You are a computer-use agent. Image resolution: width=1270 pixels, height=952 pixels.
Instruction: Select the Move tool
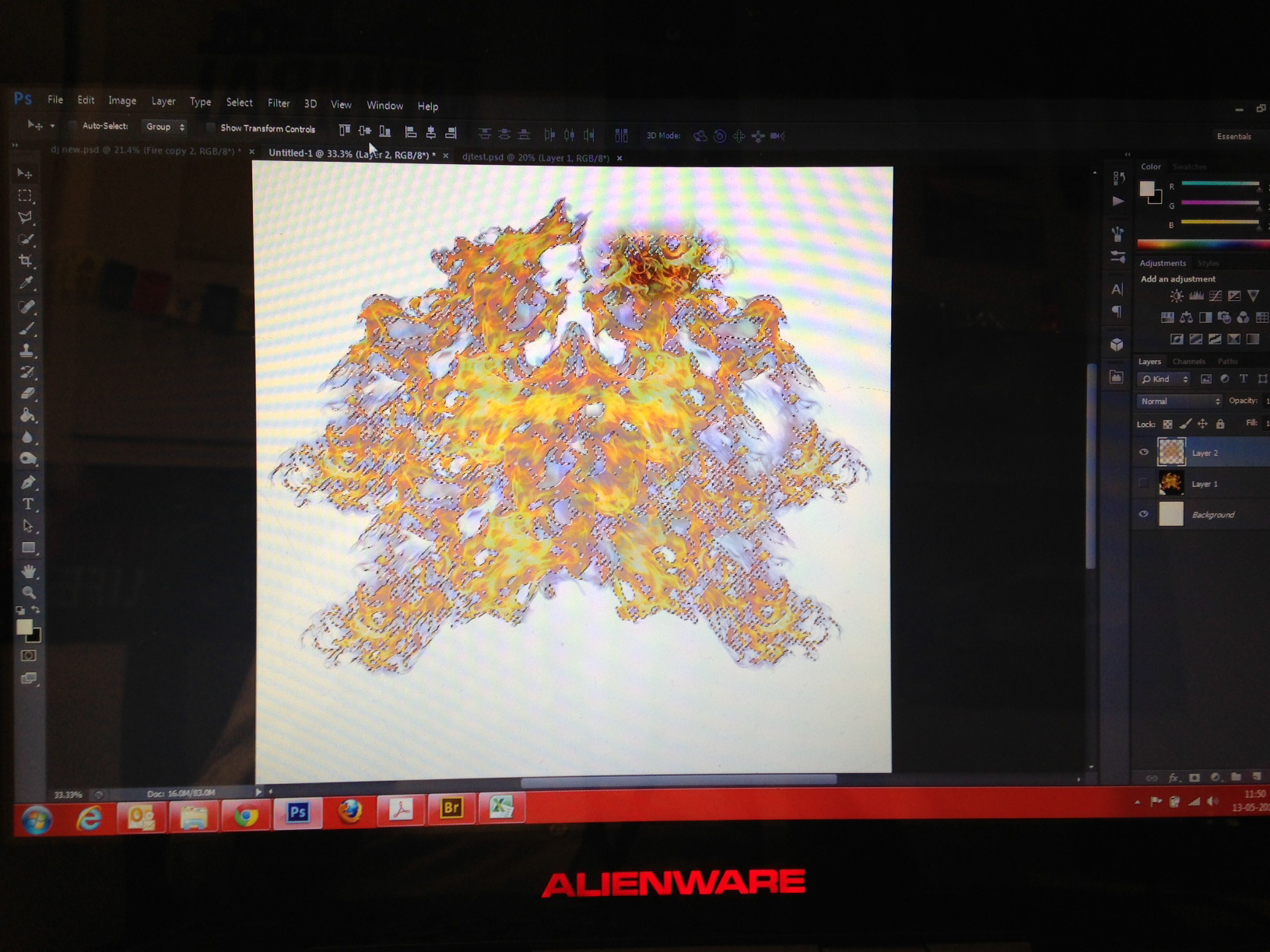tap(26, 173)
